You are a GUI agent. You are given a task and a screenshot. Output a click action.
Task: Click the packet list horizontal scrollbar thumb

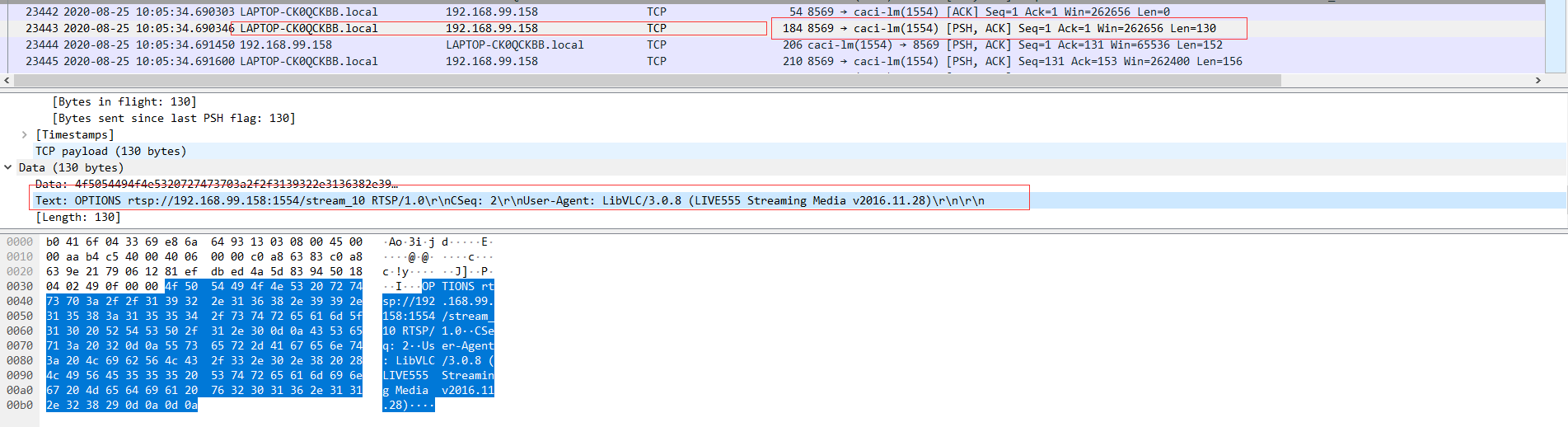[x=647, y=80]
